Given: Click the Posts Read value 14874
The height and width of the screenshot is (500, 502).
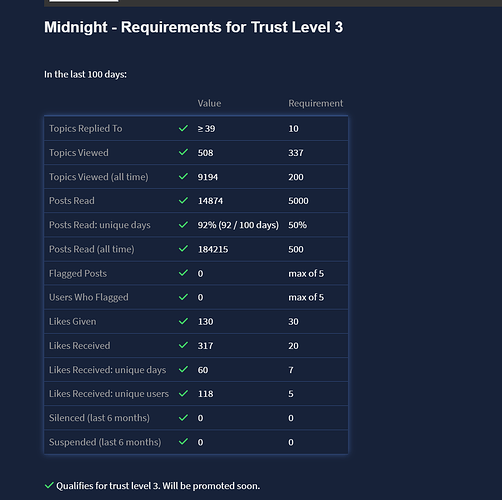Looking at the screenshot, I should tap(210, 201).
